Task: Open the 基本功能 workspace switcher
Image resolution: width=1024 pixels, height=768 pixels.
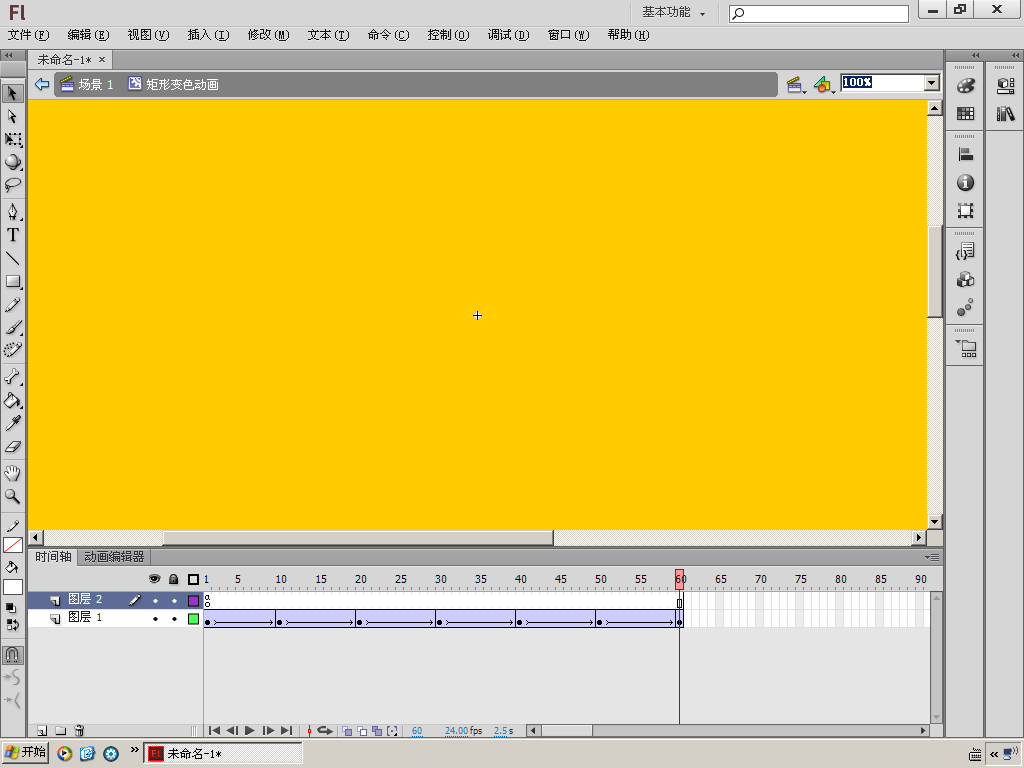Action: pos(673,12)
